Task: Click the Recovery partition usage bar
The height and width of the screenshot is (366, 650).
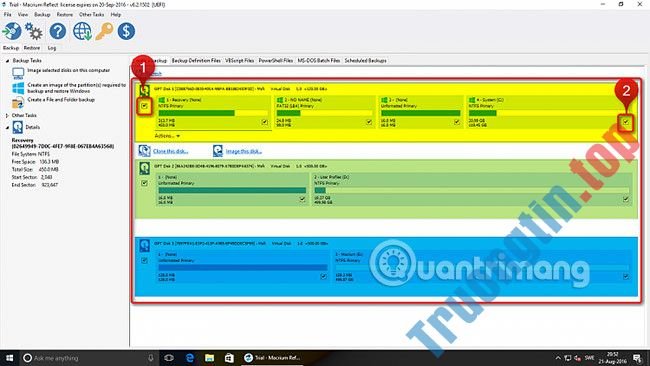Action: tap(213, 113)
